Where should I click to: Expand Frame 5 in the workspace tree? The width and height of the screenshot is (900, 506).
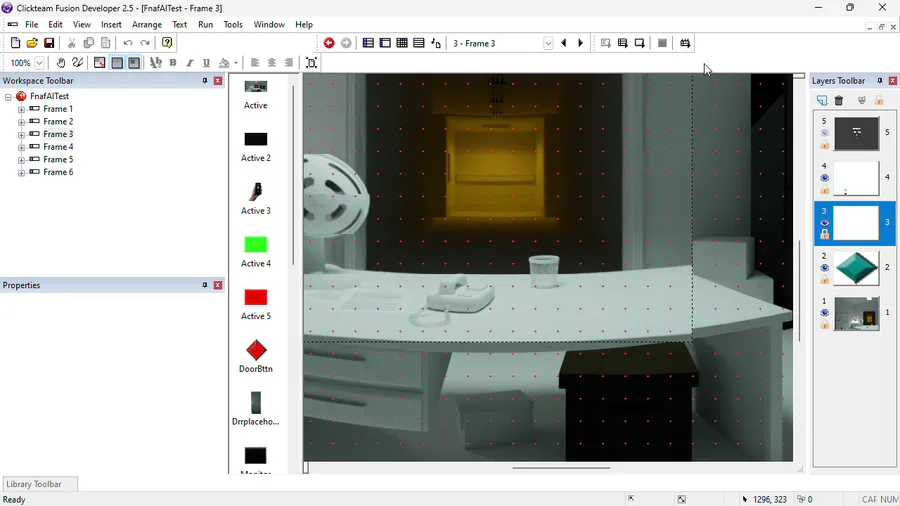(x=21, y=159)
